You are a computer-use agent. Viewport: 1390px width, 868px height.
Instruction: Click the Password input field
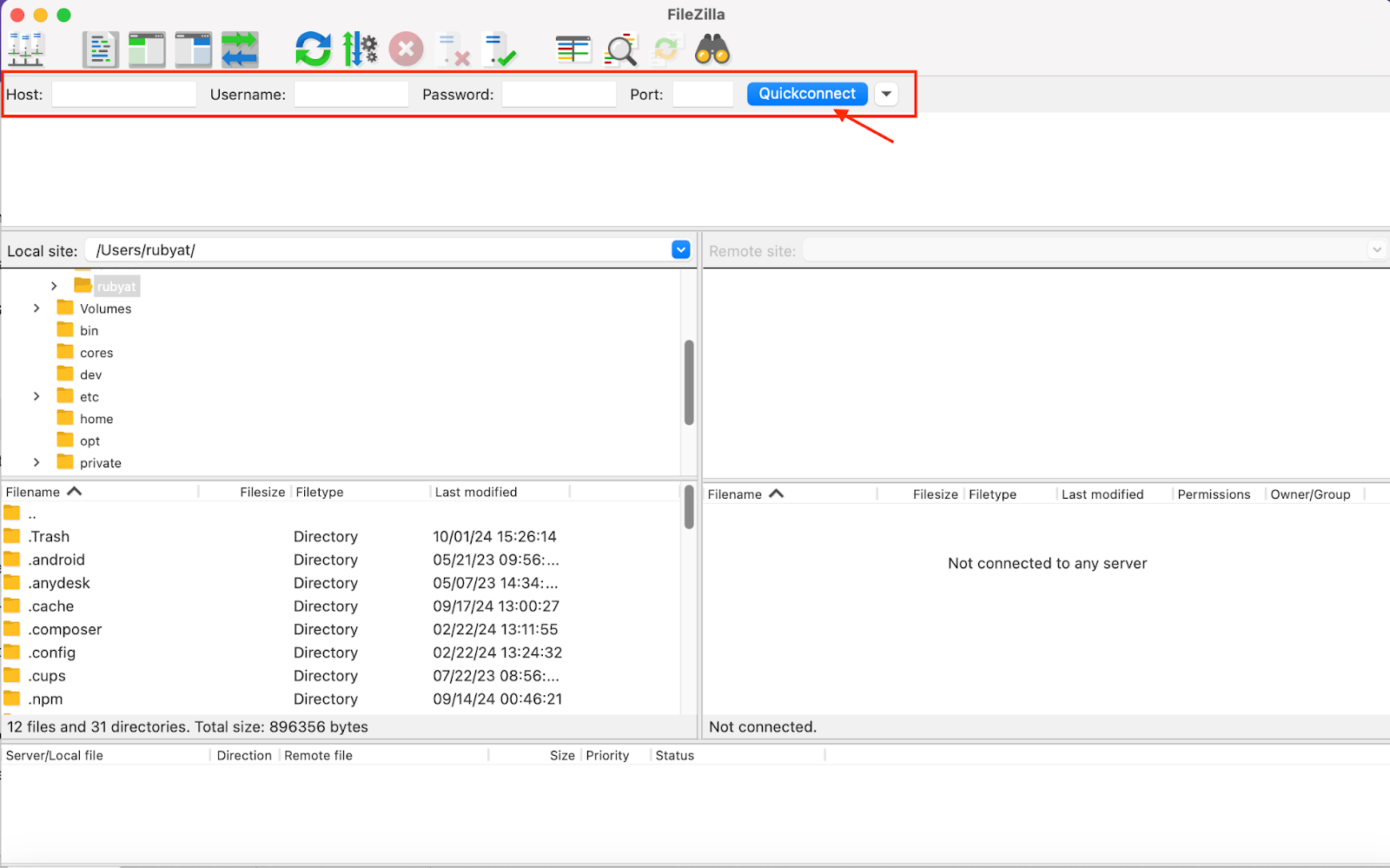pos(559,94)
